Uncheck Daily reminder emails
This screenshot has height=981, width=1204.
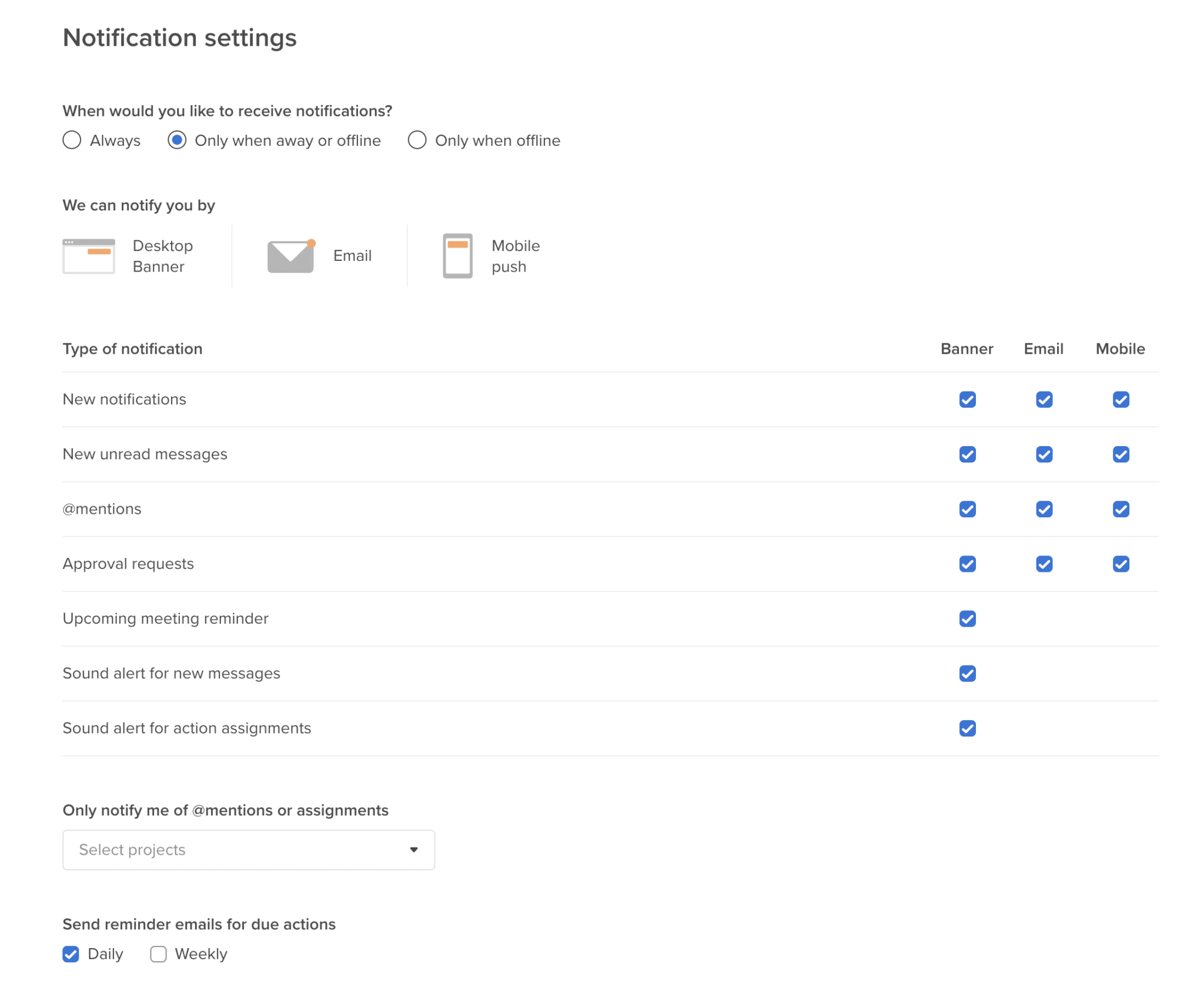pos(71,953)
